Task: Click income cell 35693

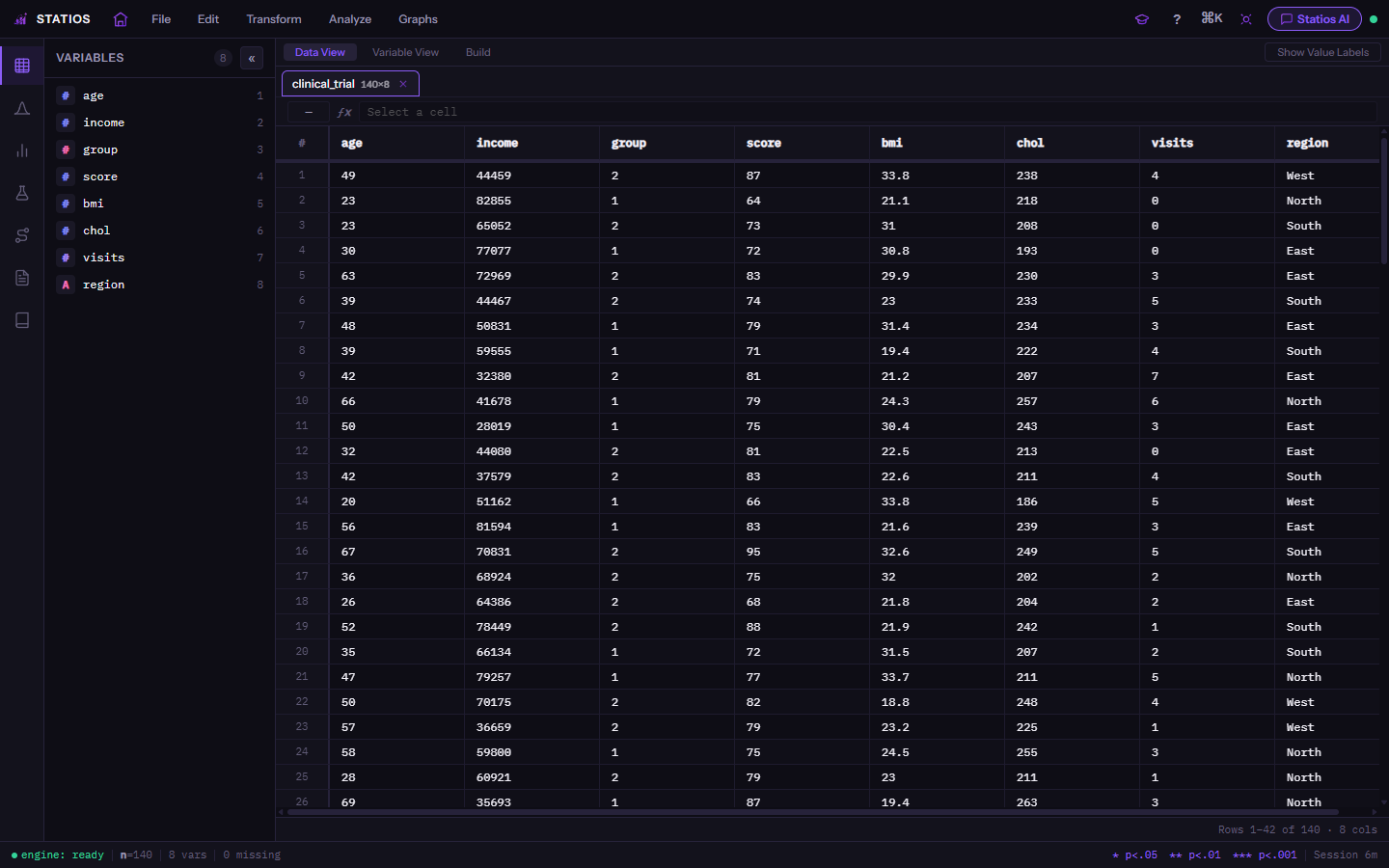Action: point(531,800)
